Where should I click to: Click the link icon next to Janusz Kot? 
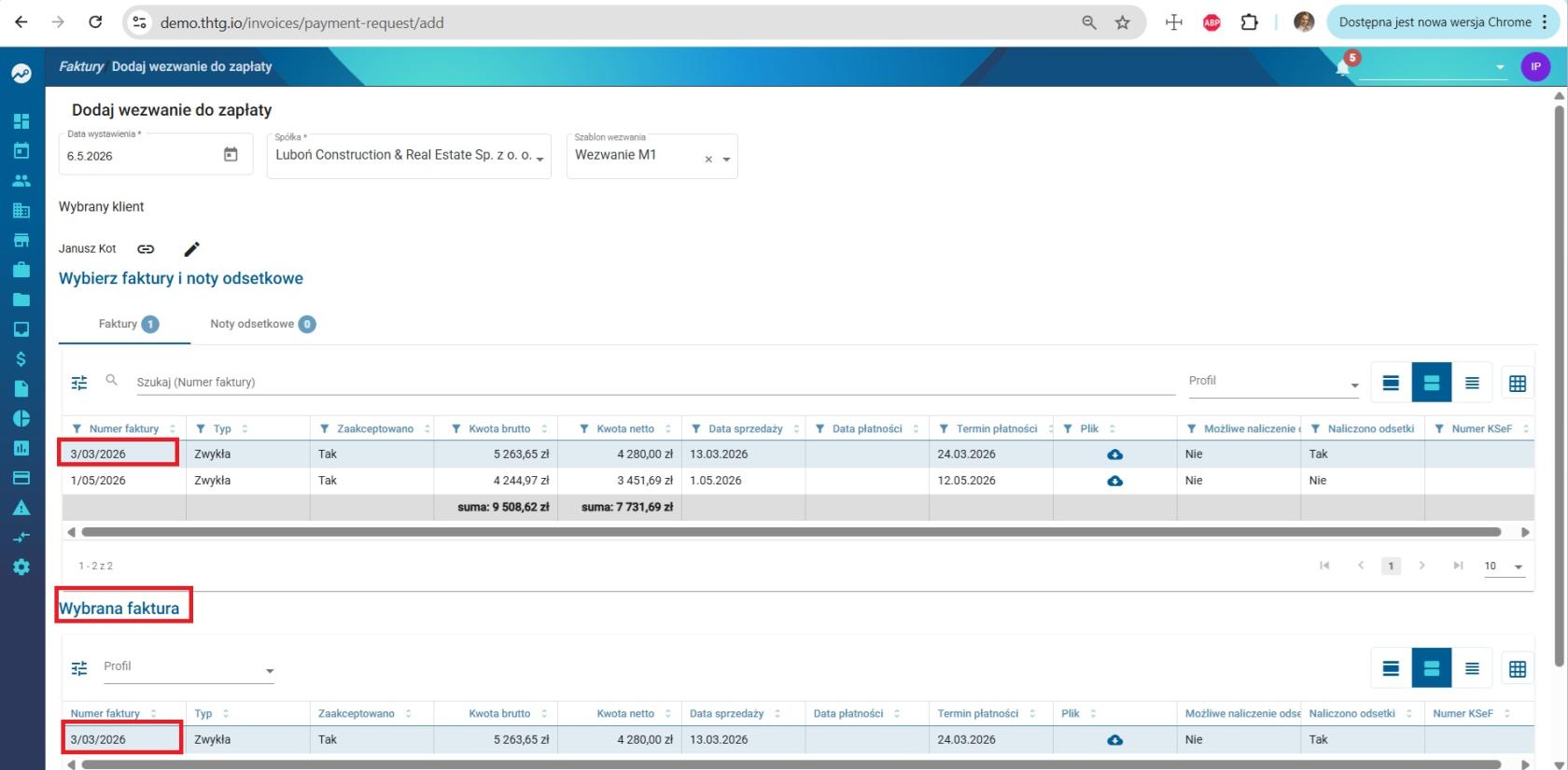tap(146, 249)
